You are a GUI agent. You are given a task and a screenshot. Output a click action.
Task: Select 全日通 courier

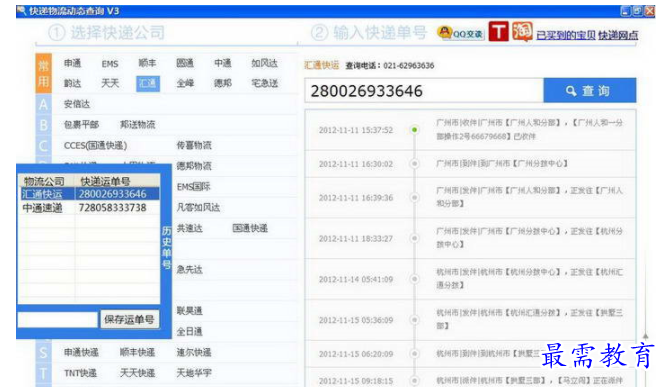[189, 332]
